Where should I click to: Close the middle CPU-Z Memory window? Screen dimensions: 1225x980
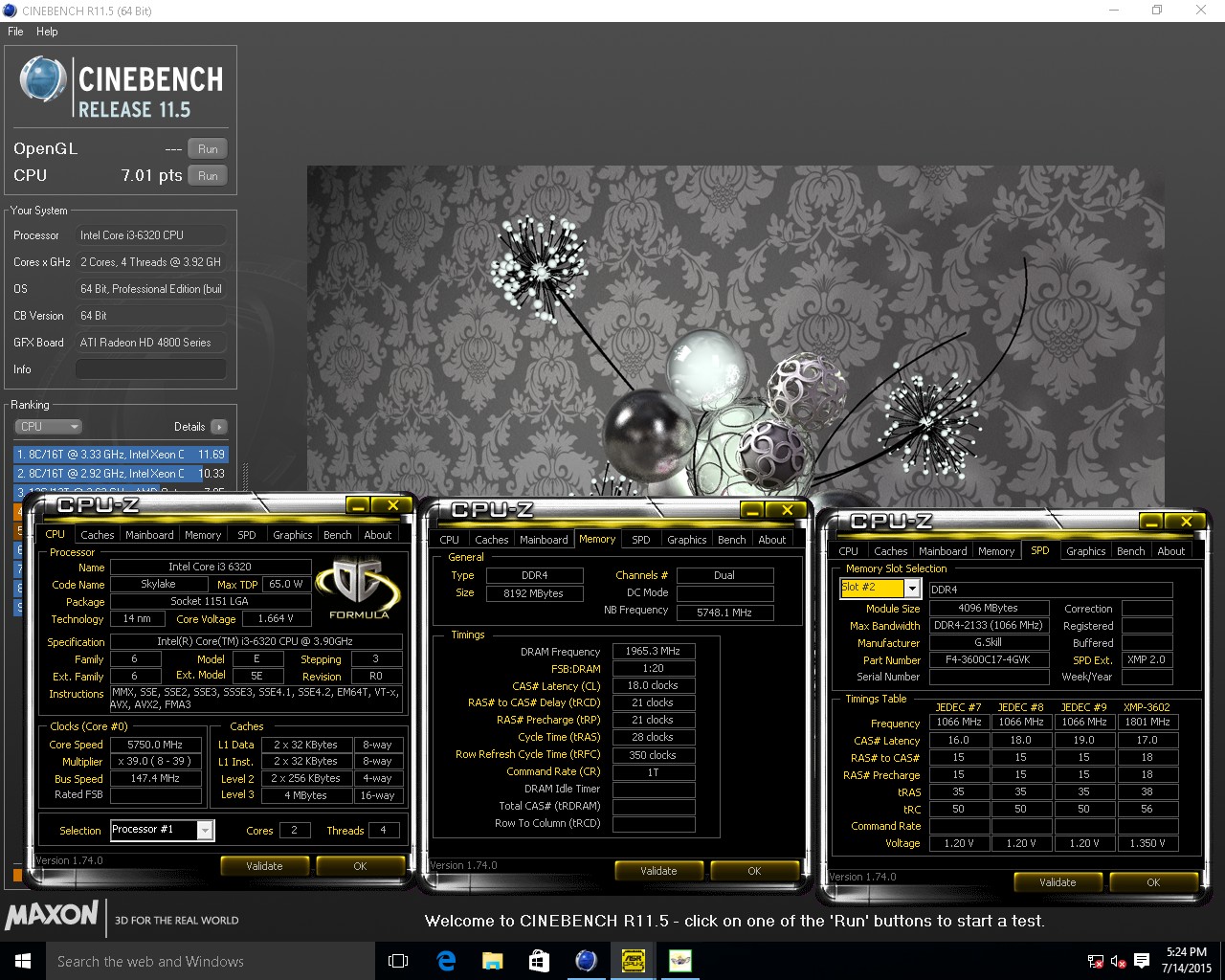[787, 510]
